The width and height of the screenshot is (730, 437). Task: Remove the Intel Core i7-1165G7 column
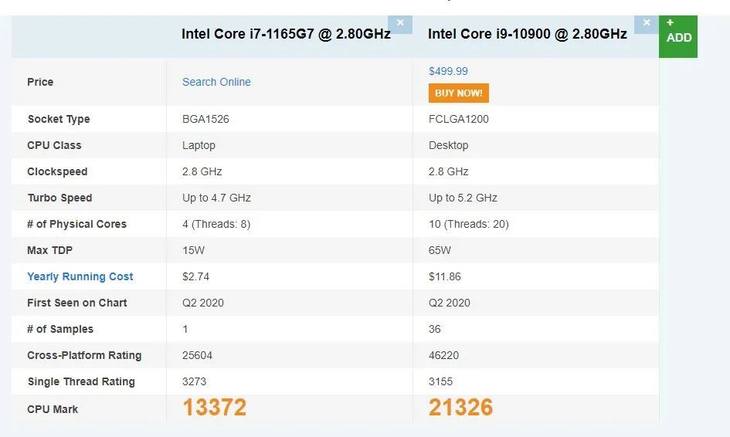pos(400,22)
